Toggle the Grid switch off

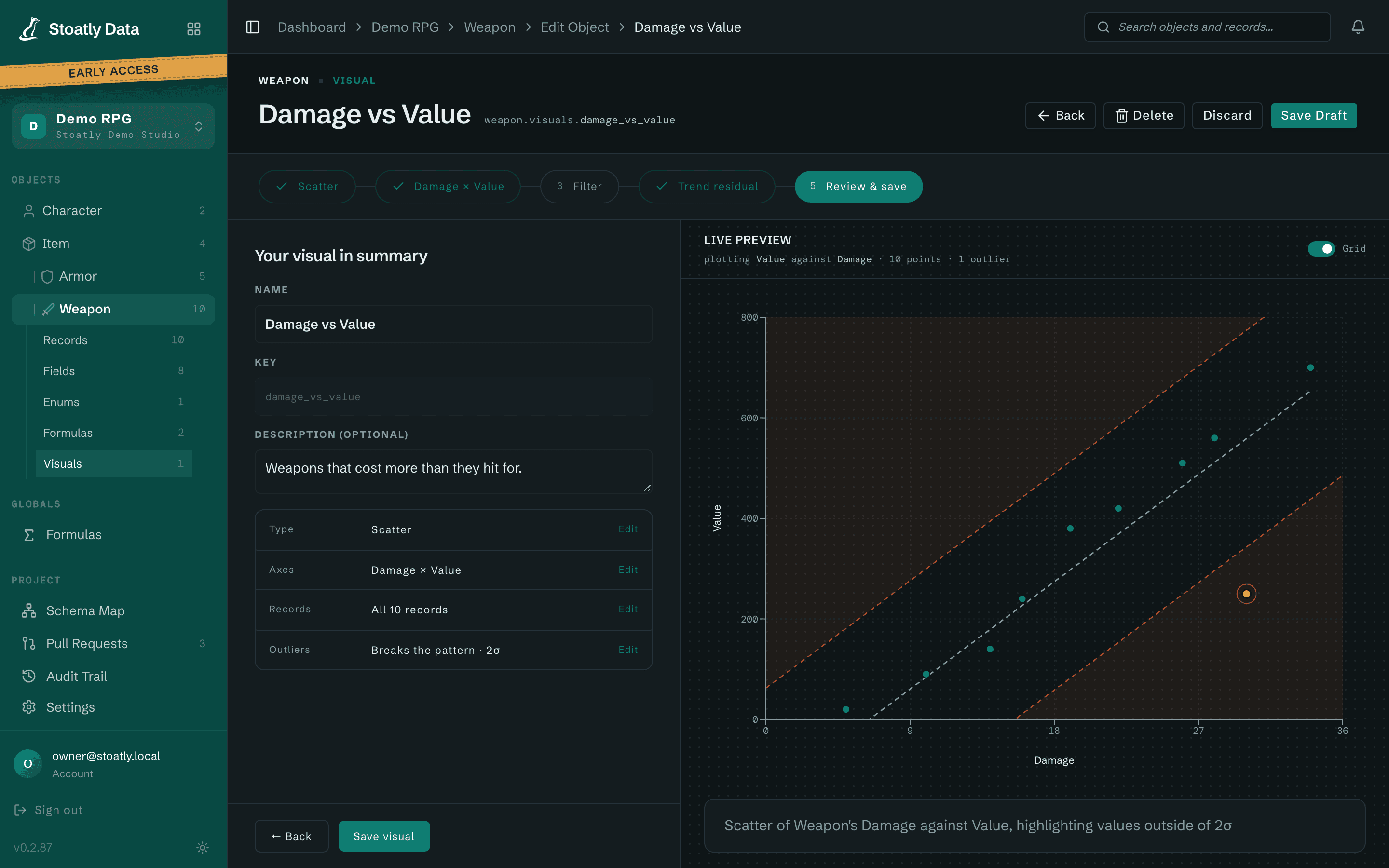pyautogui.click(x=1321, y=248)
